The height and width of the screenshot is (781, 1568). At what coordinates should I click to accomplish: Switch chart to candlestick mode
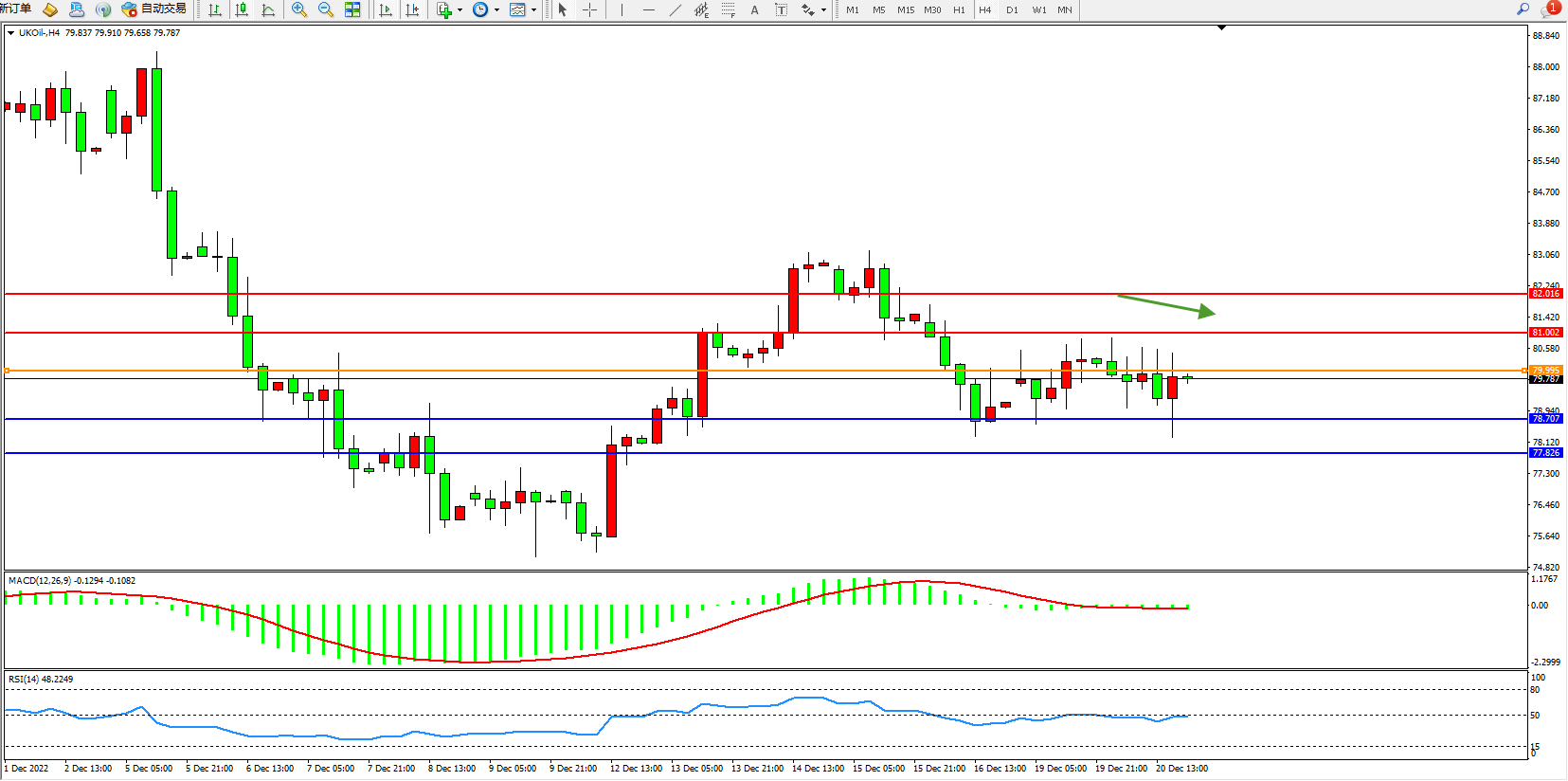click(x=242, y=9)
